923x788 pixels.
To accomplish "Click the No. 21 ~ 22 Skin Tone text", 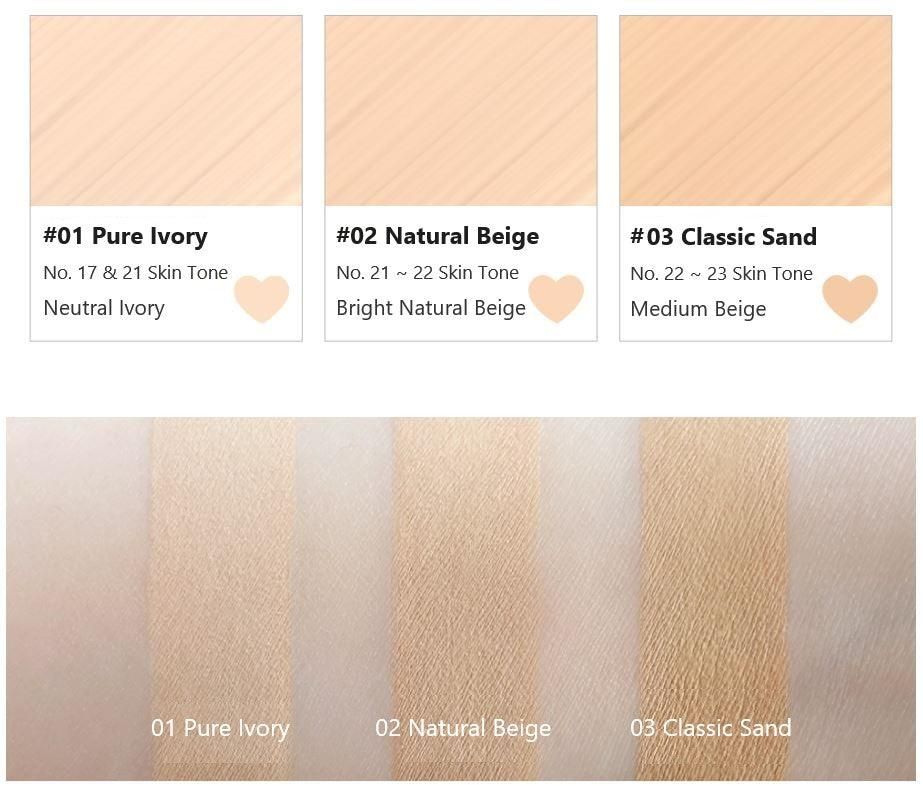I will pyautogui.click(x=427, y=272).
